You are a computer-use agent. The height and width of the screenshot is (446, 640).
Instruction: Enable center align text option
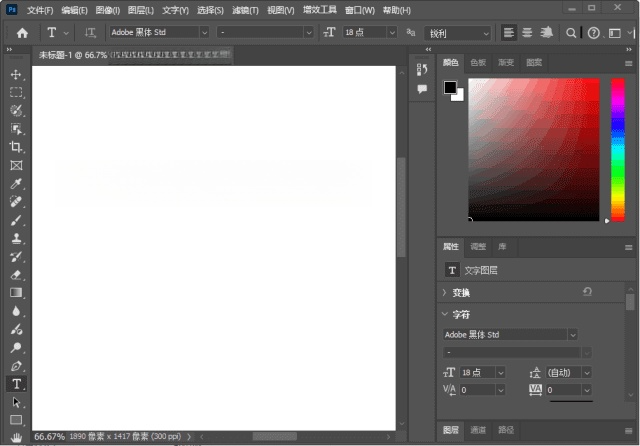point(527,33)
